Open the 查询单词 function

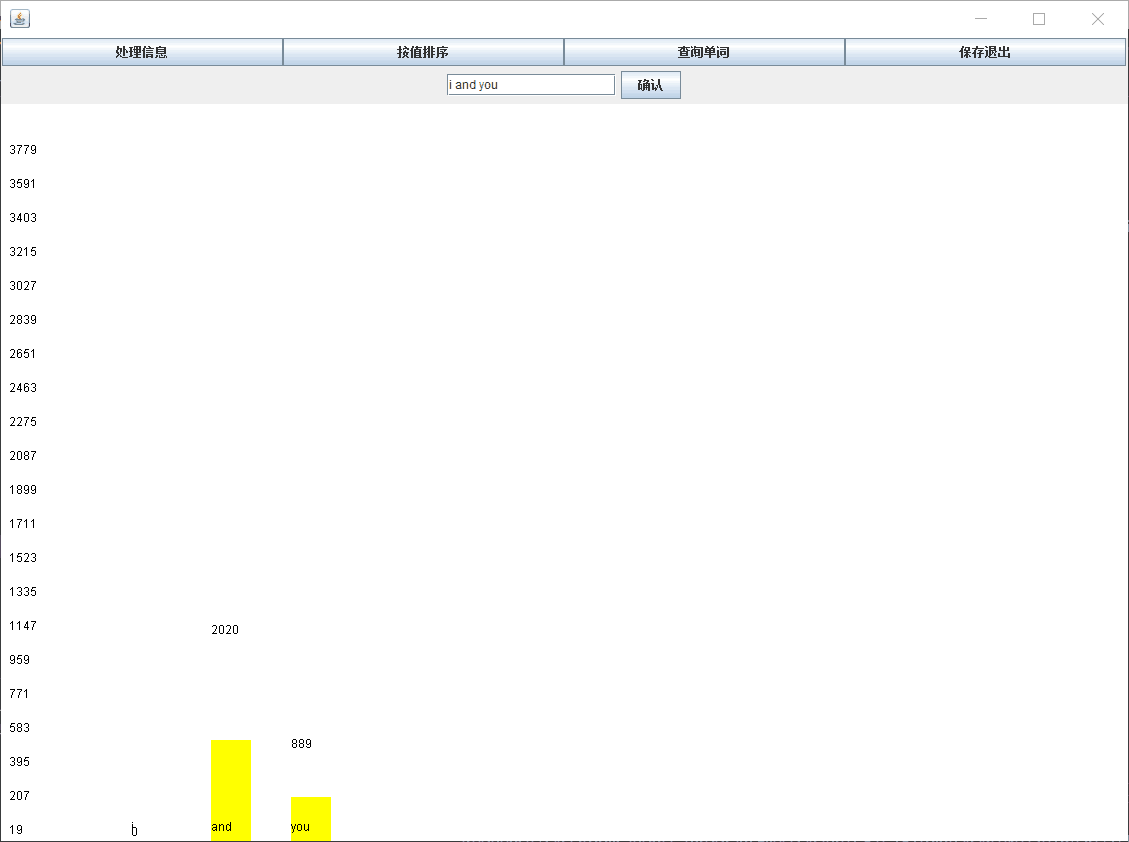point(704,52)
